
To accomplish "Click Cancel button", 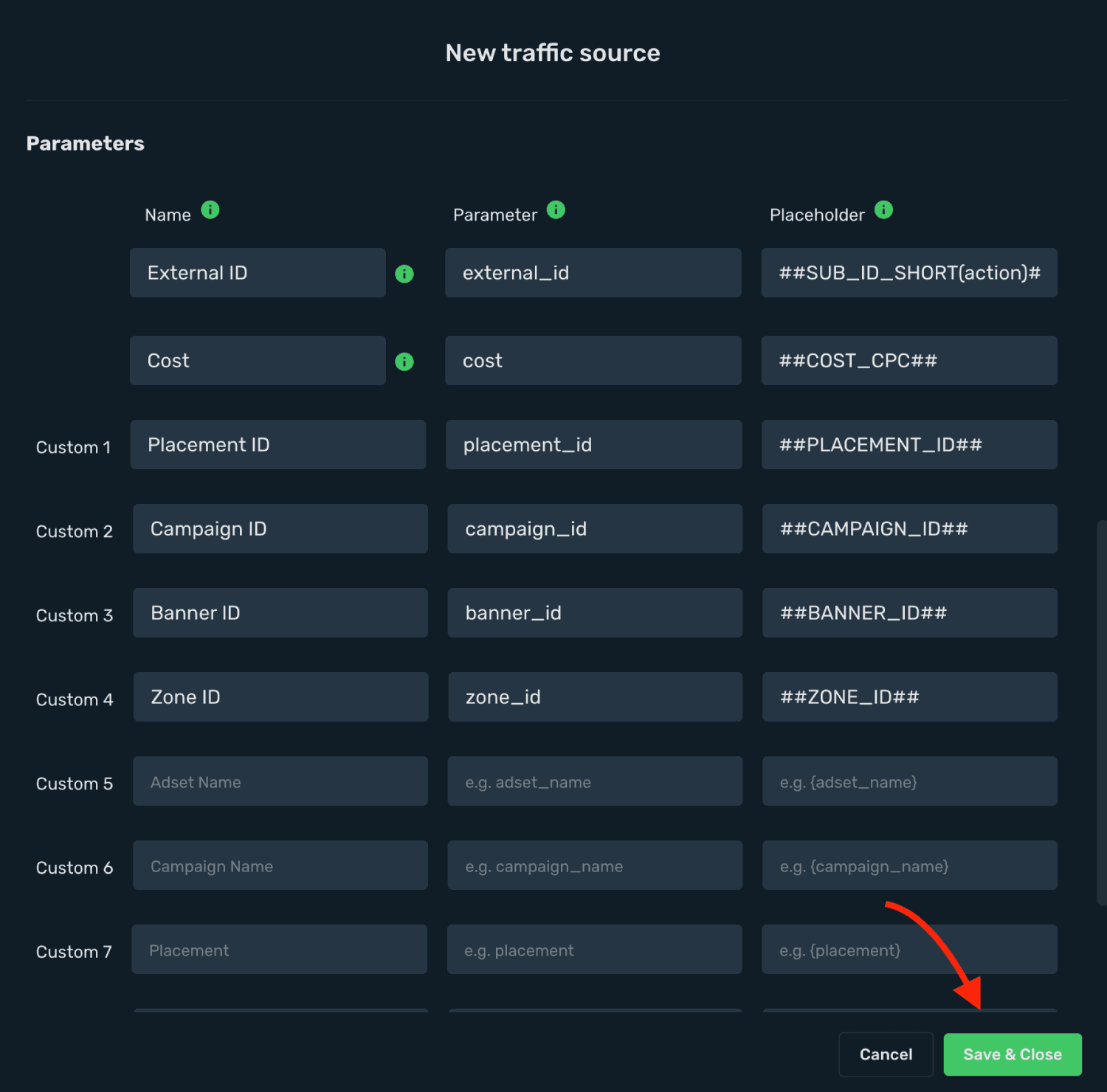I will click(x=886, y=1054).
